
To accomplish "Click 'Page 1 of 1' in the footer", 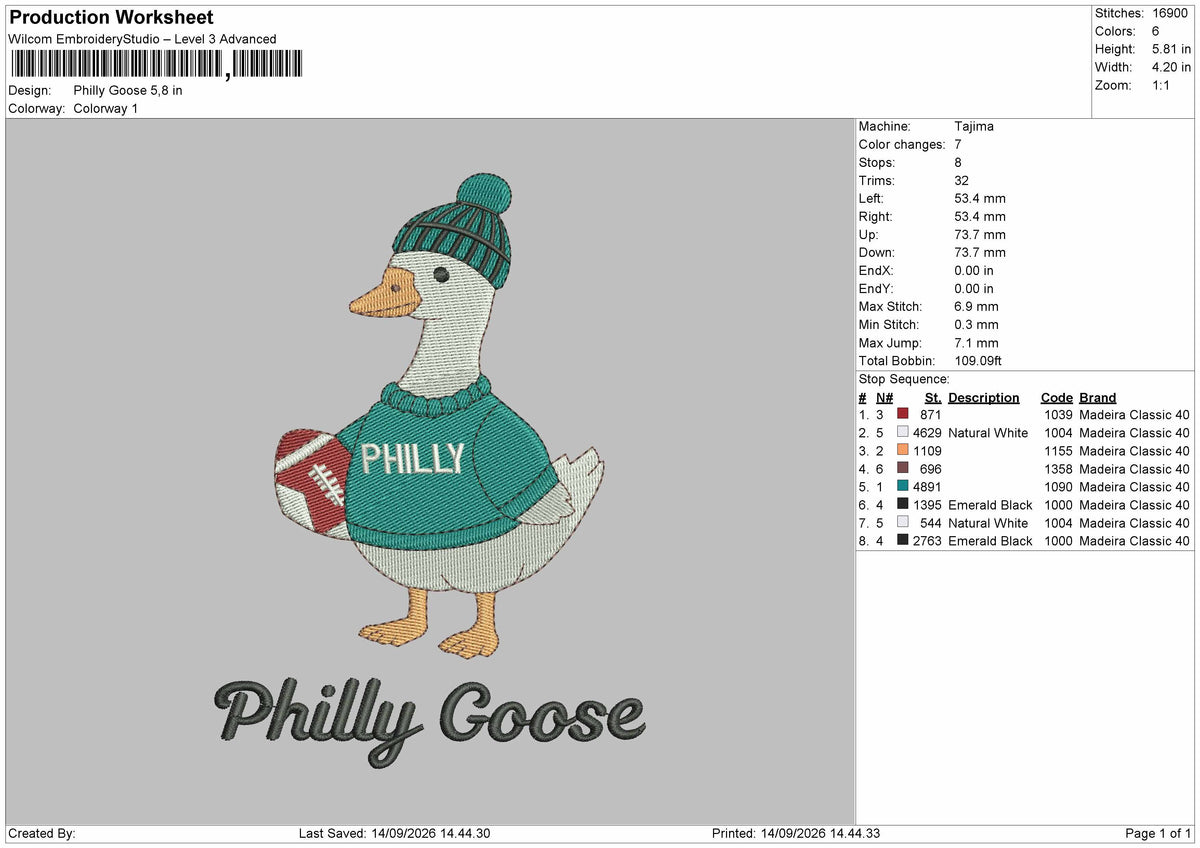I will click(1158, 834).
